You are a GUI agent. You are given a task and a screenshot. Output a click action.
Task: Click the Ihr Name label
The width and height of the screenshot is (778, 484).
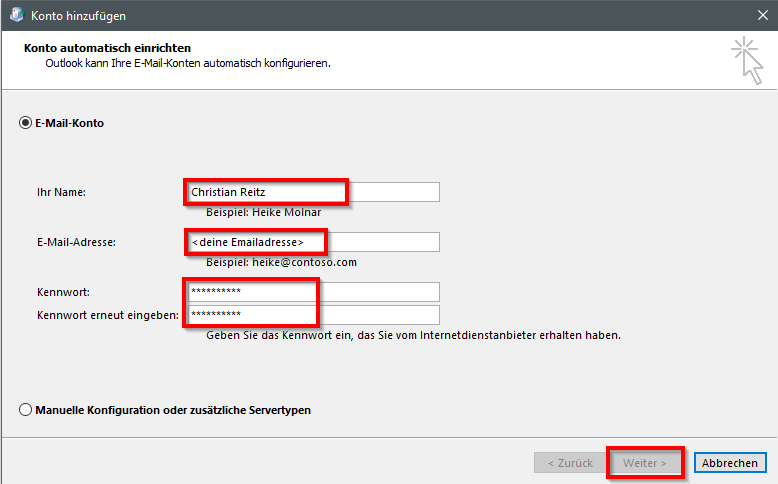pos(60,192)
